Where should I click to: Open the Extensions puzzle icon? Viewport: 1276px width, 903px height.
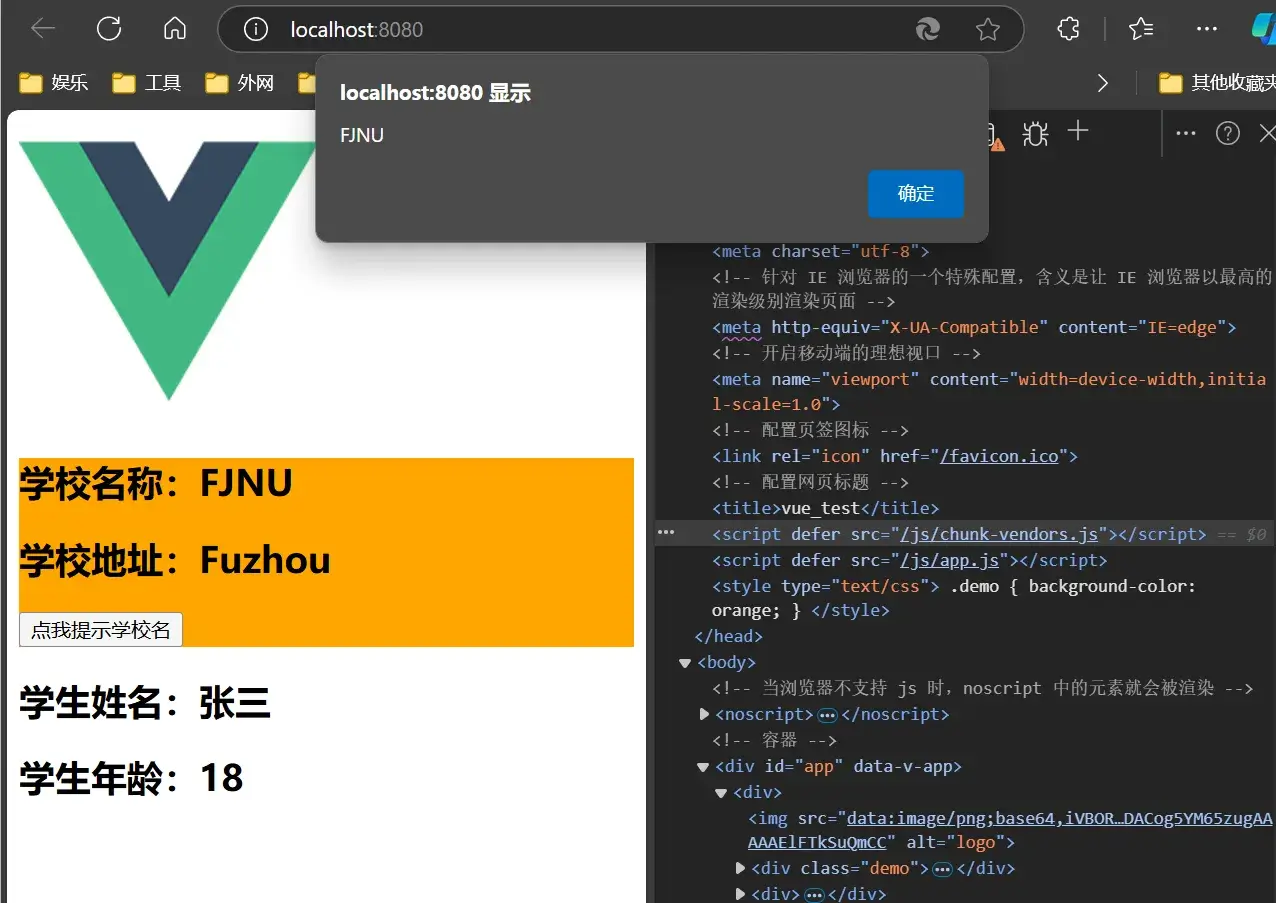point(1068,29)
